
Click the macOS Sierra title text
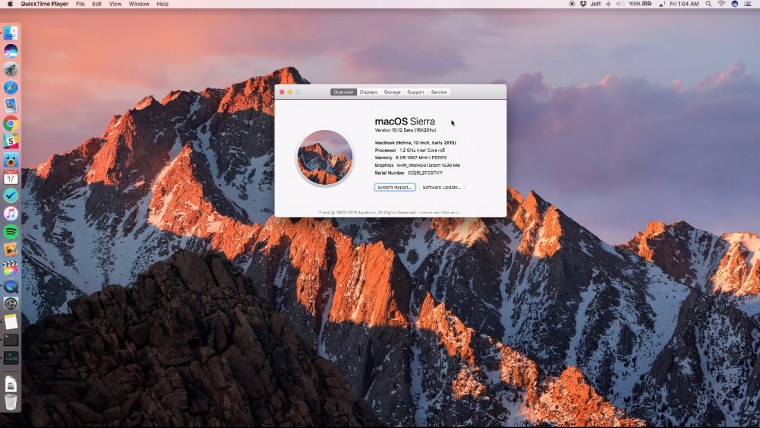(x=405, y=121)
